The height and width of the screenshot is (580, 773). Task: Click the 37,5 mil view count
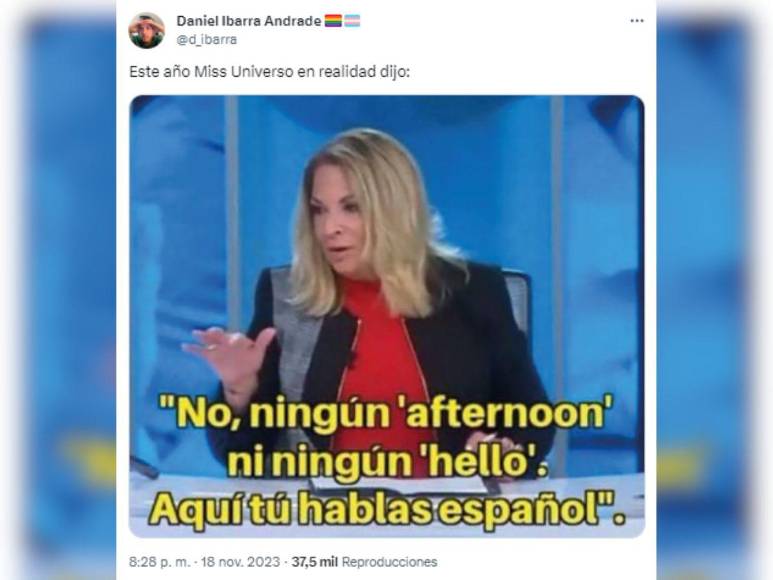(x=314, y=562)
